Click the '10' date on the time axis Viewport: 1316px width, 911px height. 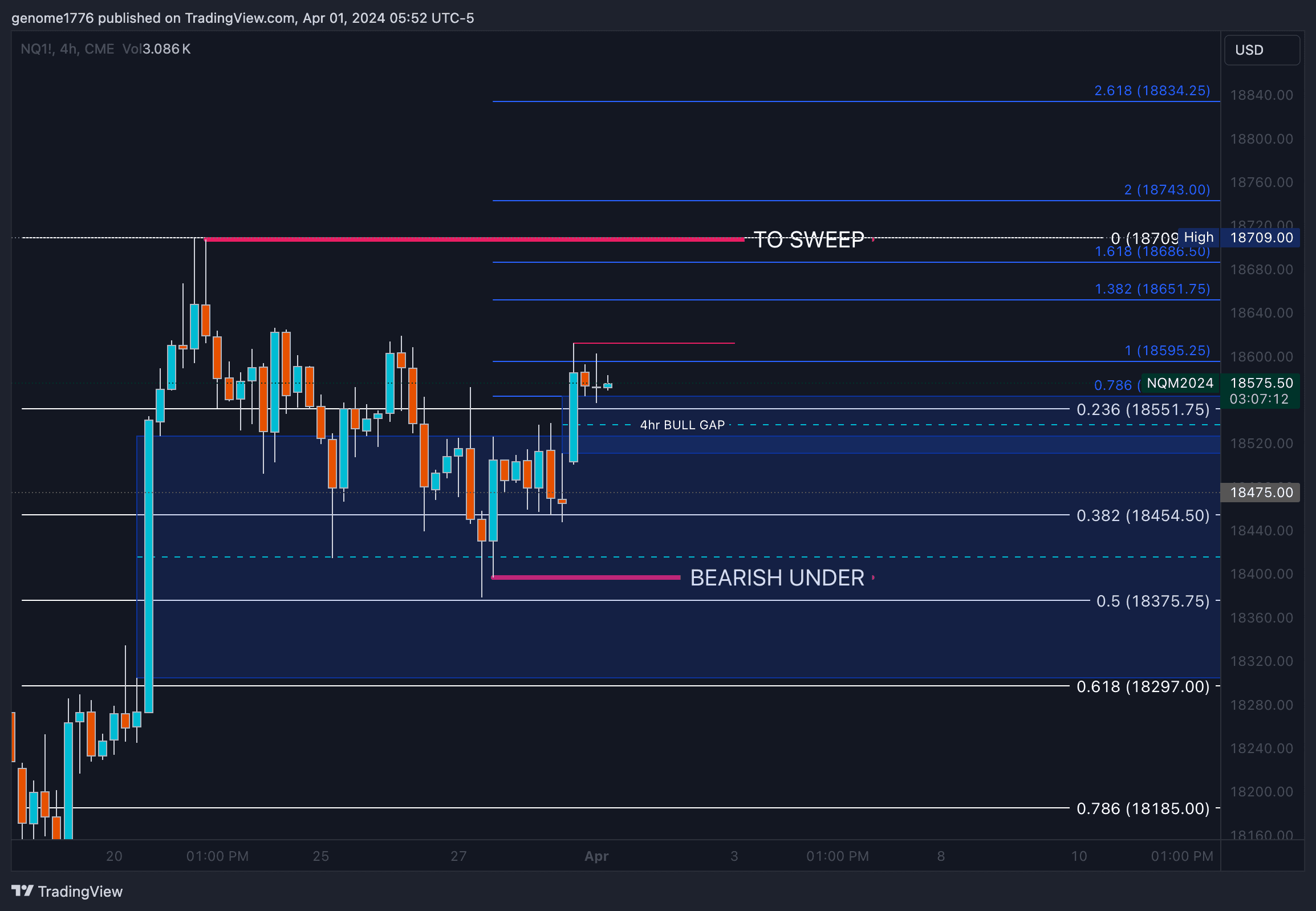1078,856
